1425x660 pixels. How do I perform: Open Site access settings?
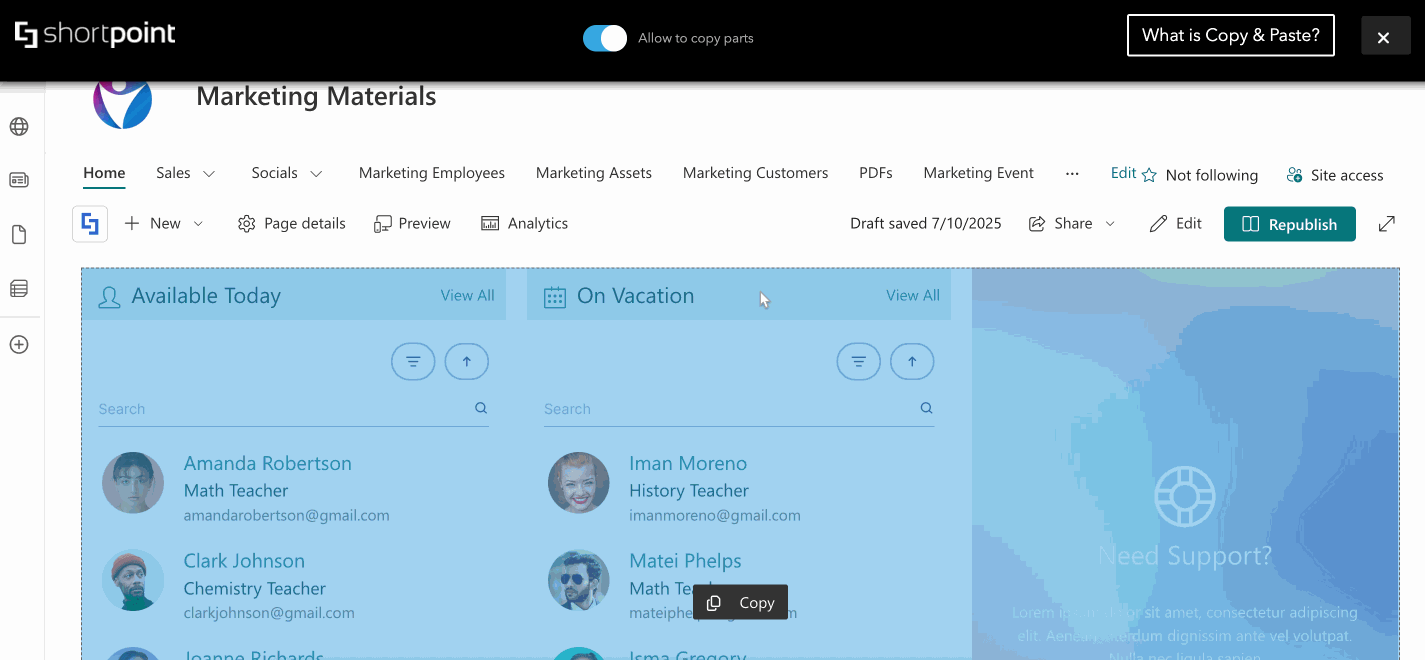tap(1335, 175)
